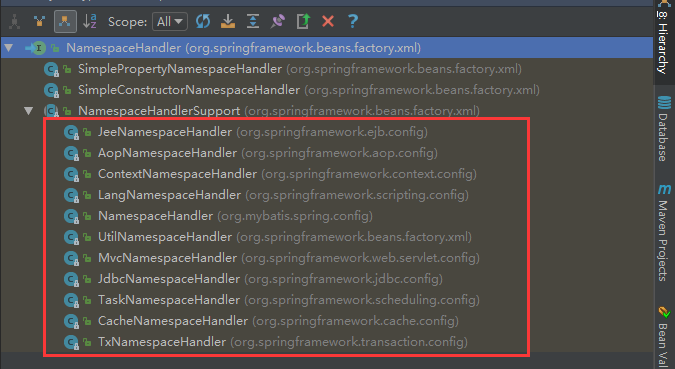
Task: Click class icon of TaskNamespaceHandler
Action: pyautogui.click(x=71, y=300)
